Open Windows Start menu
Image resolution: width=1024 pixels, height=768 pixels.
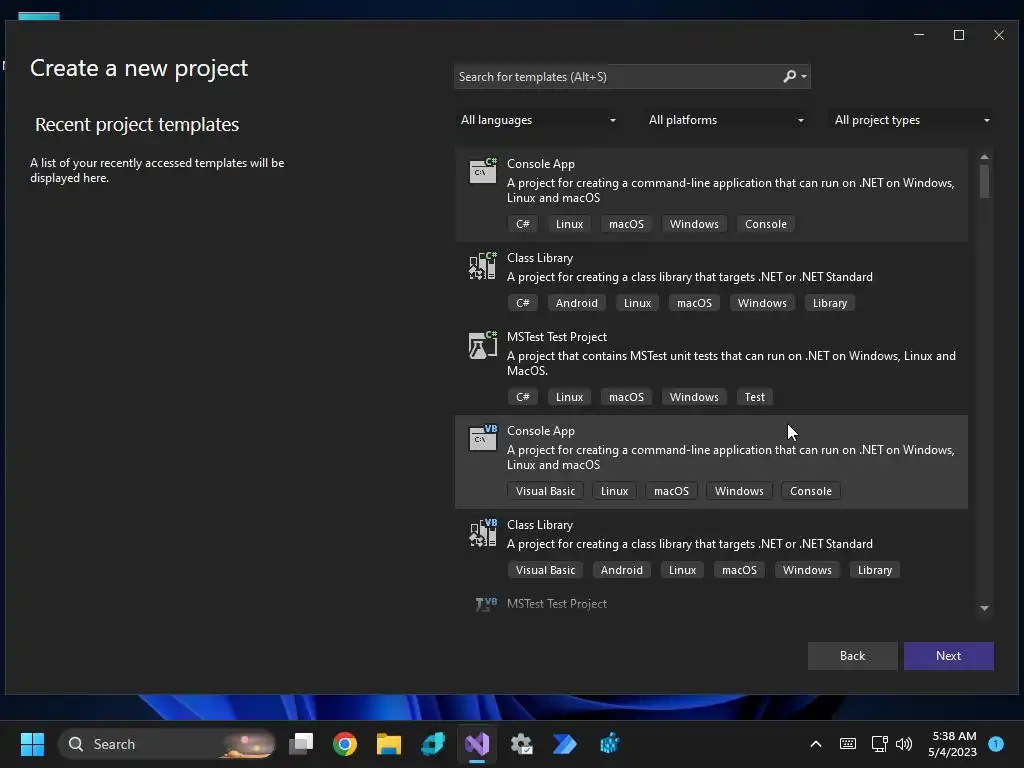32,744
